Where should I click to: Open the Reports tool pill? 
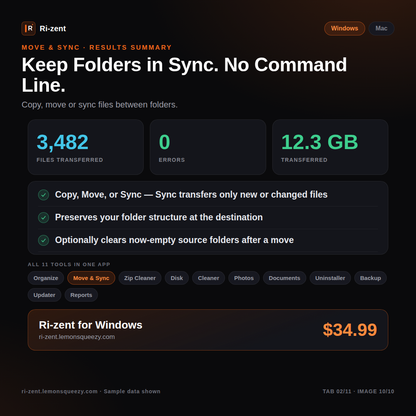[x=81, y=295]
